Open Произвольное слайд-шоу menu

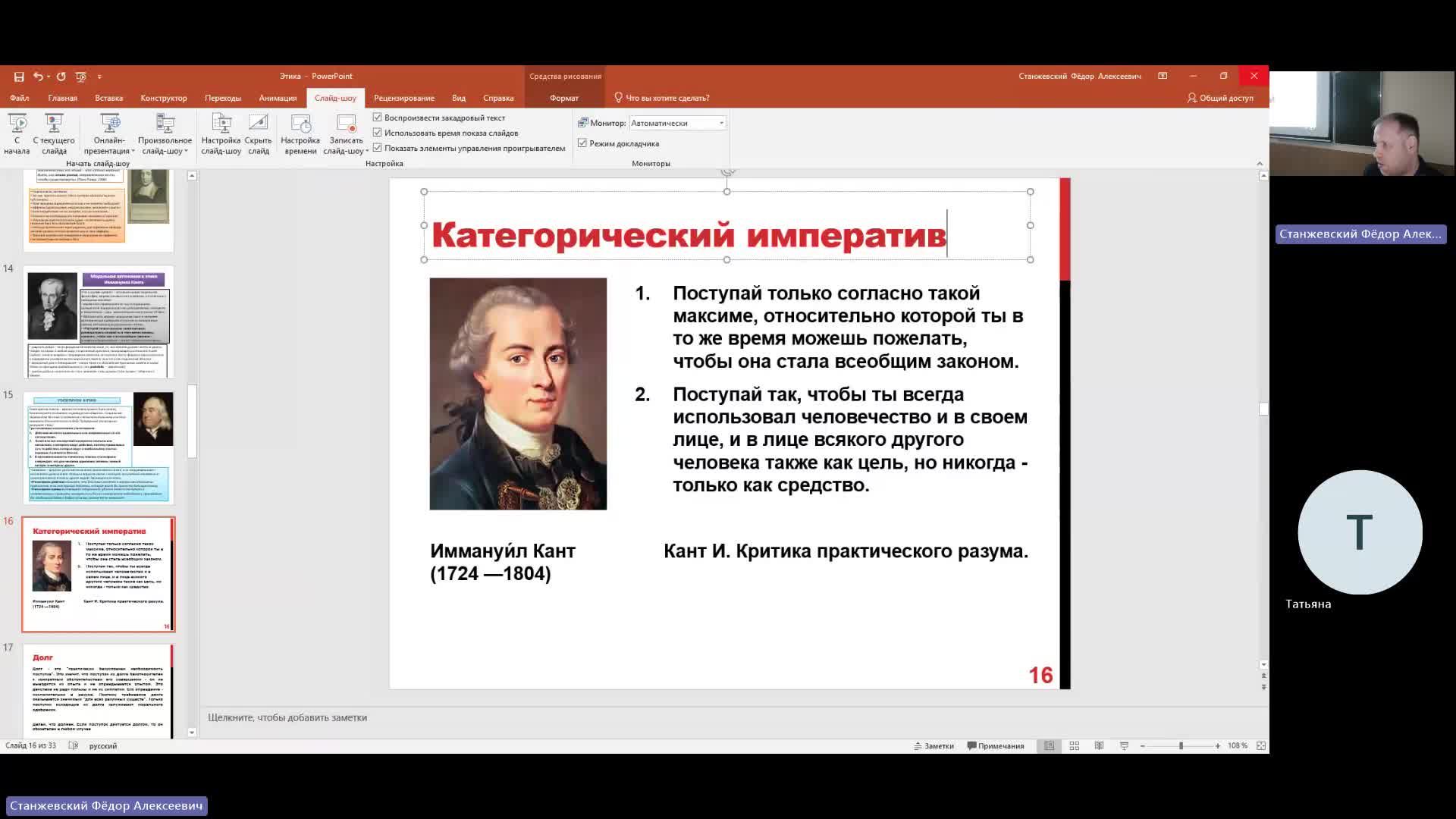point(165,134)
